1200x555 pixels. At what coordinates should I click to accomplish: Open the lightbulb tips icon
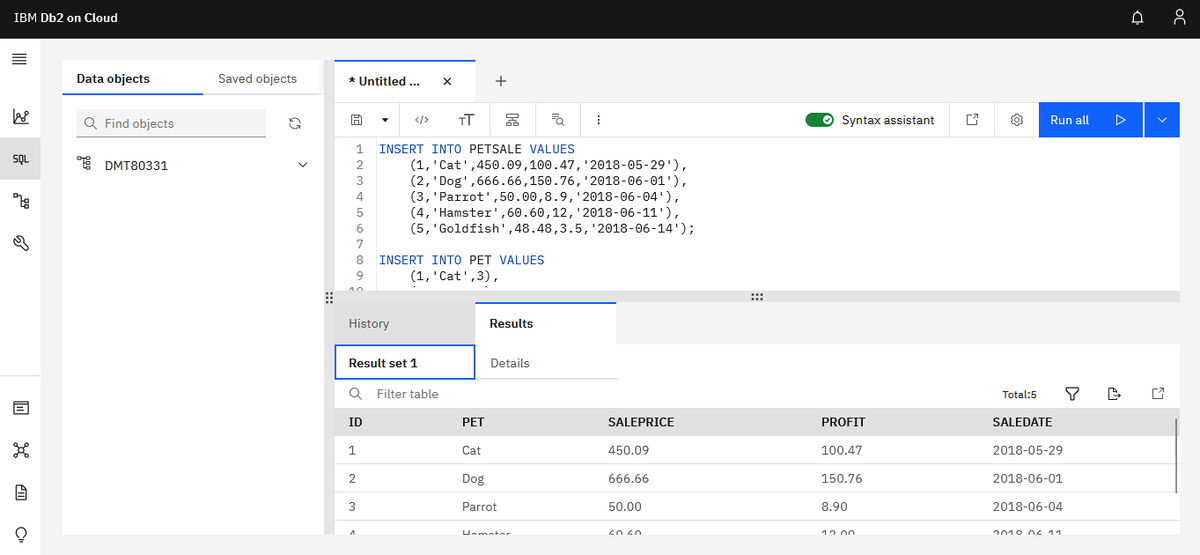pos(20,533)
